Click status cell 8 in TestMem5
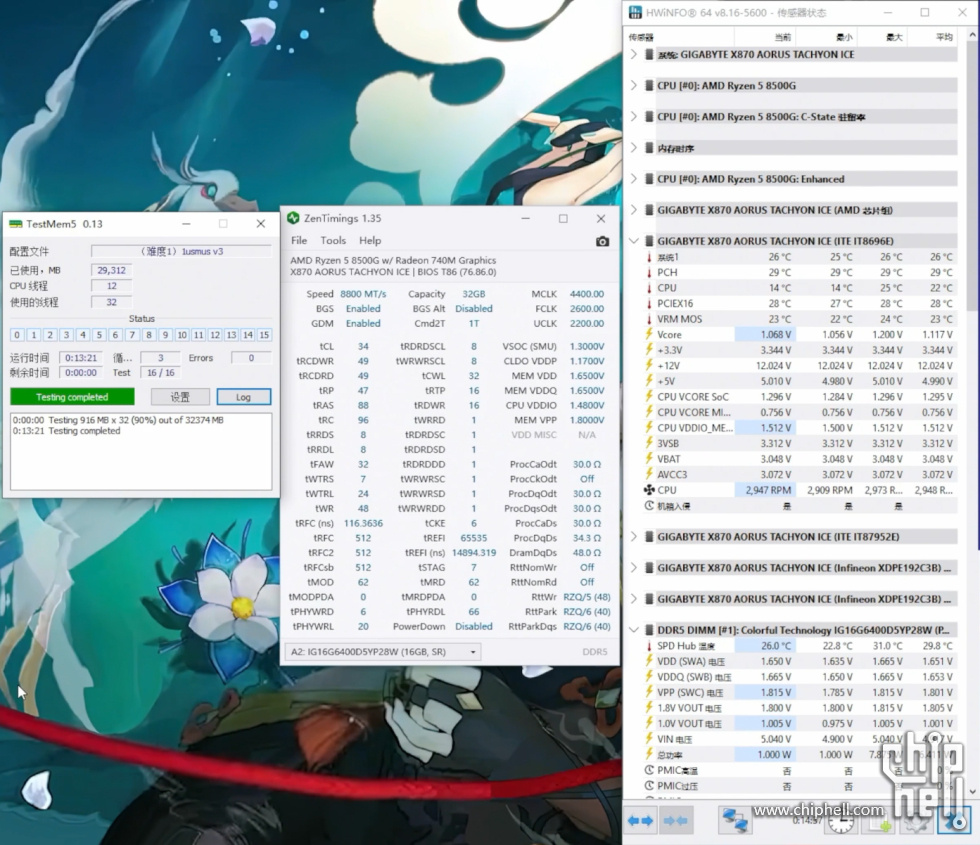980x845 pixels. click(x=149, y=335)
